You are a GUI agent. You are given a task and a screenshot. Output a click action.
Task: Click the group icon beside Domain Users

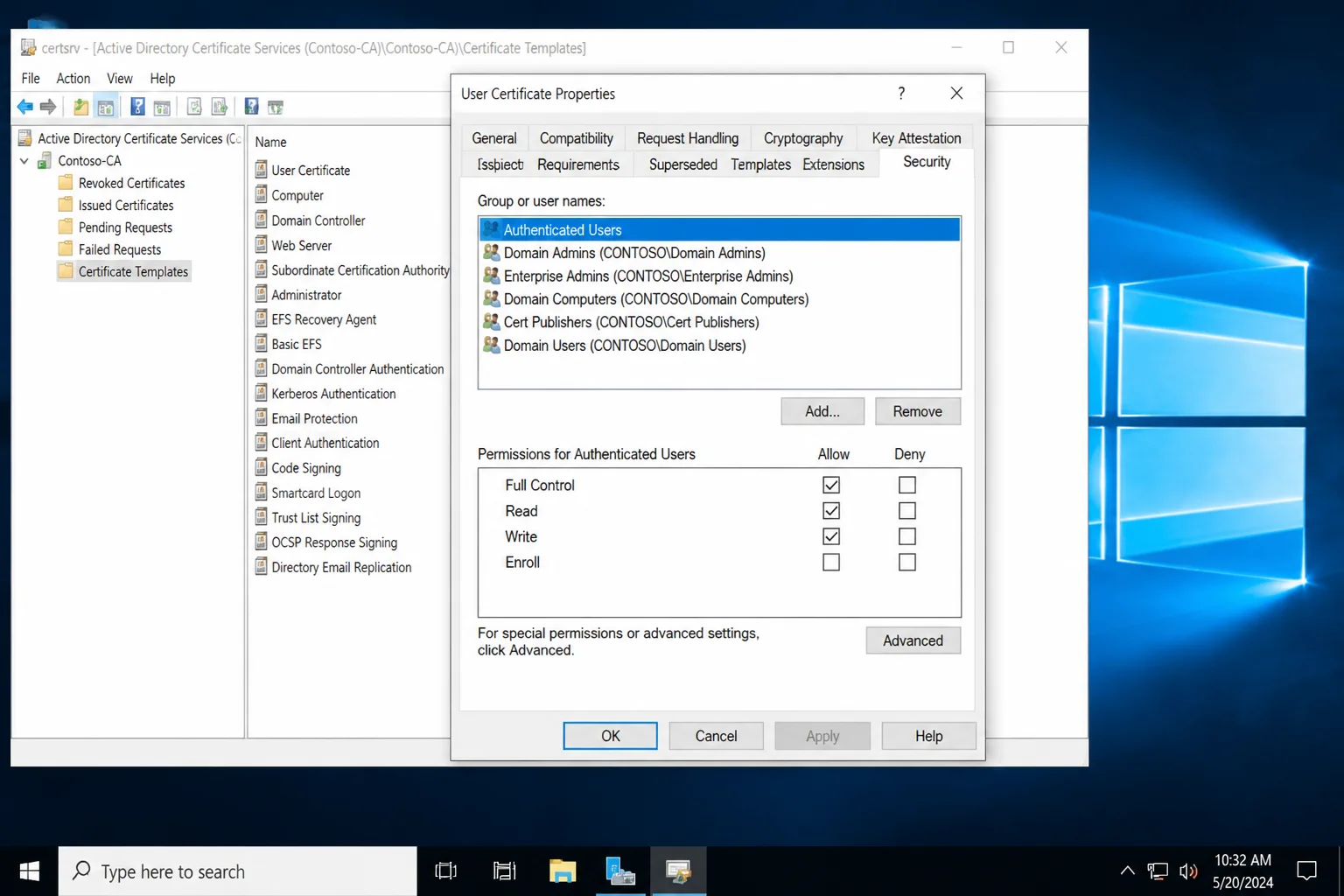(492, 345)
